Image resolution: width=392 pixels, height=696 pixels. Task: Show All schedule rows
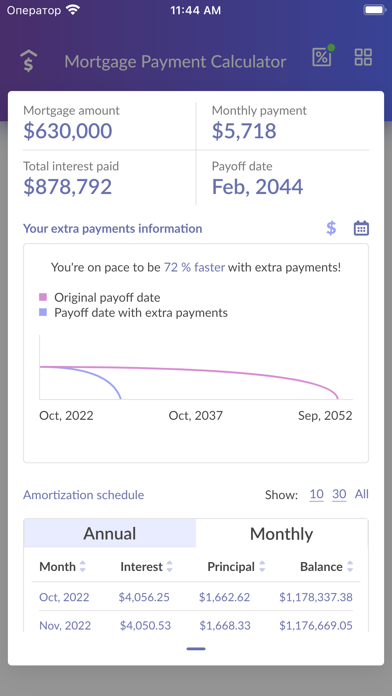point(361,494)
